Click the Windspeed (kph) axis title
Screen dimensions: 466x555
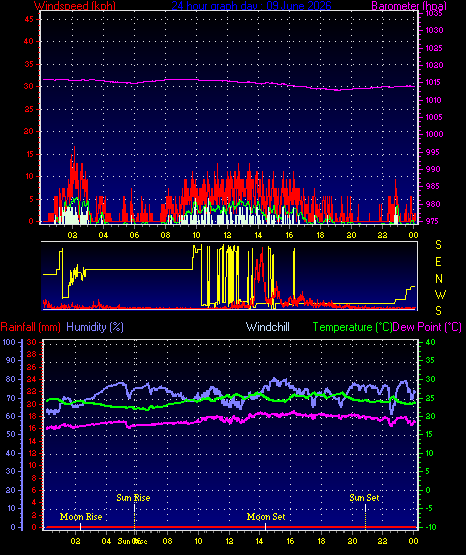75,5
